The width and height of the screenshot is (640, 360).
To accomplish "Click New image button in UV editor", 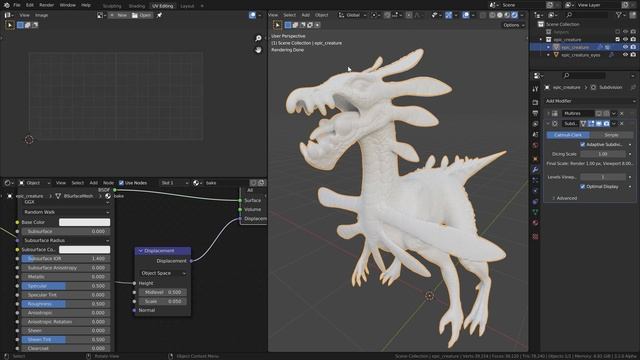I will (119, 15).
